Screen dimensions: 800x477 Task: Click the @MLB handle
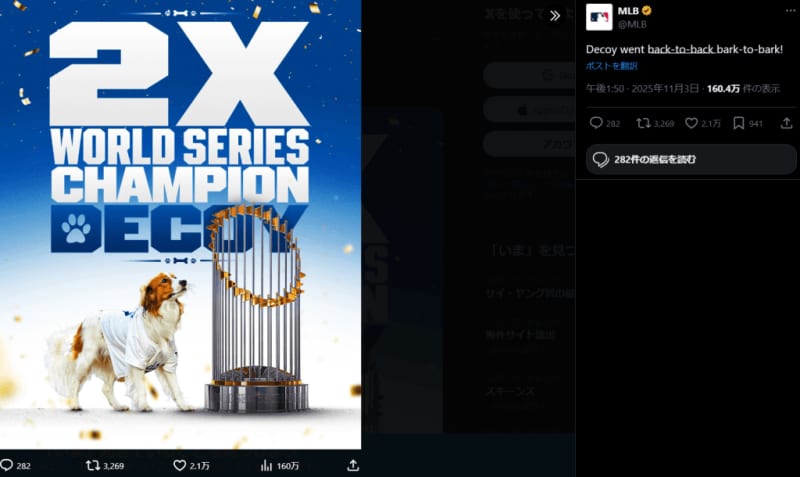632,24
